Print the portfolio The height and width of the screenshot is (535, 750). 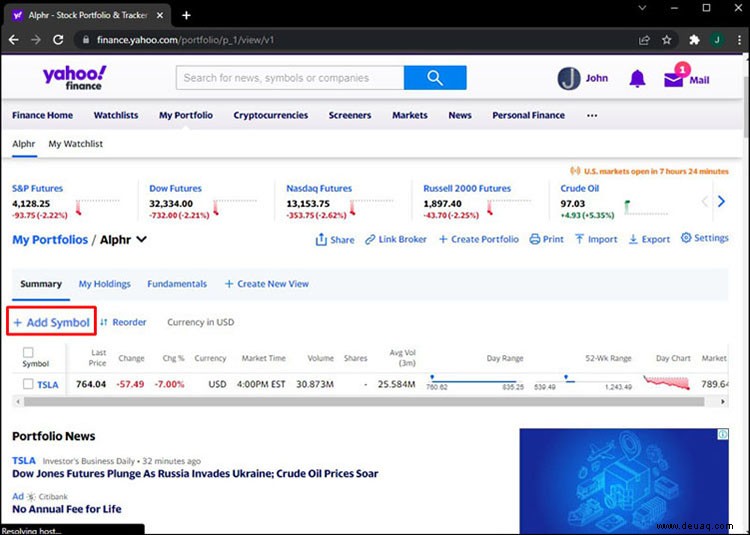[547, 239]
